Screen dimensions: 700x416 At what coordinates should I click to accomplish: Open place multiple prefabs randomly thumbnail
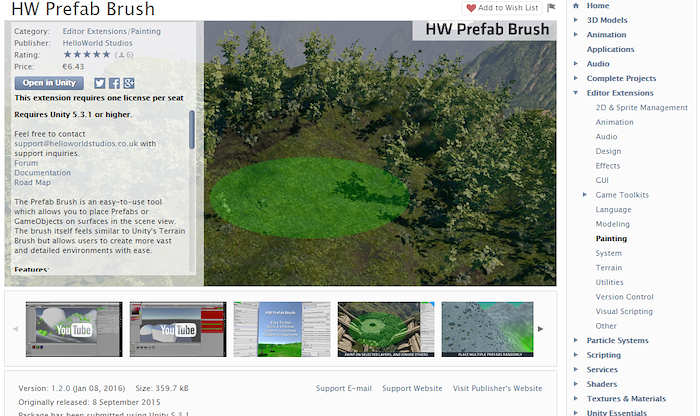488,329
